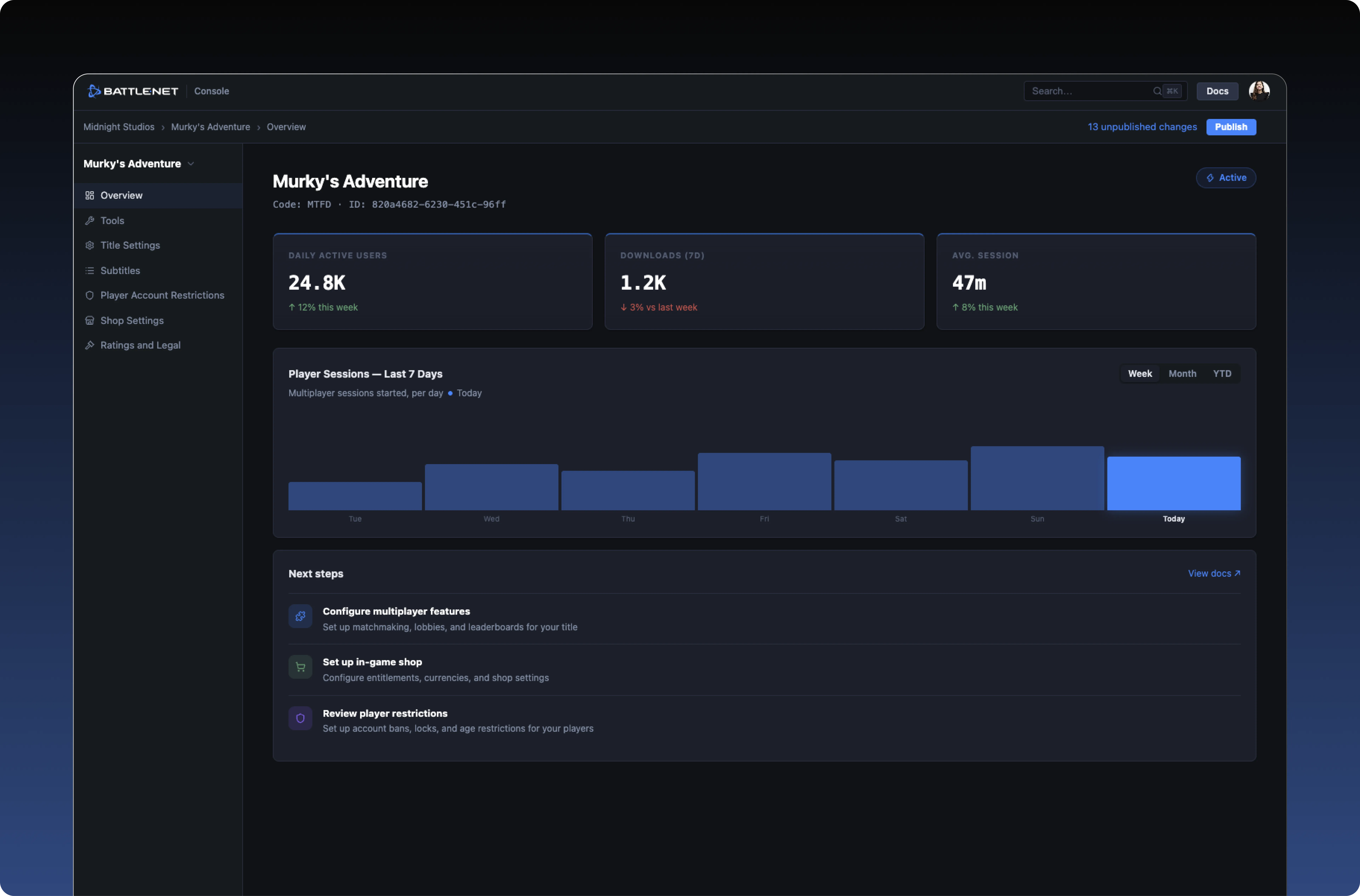The height and width of the screenshot is (896, 1360).
Task: Open Player Account Restrictions in sidebar
Action: pyautogui.click(x=158, y=295)
